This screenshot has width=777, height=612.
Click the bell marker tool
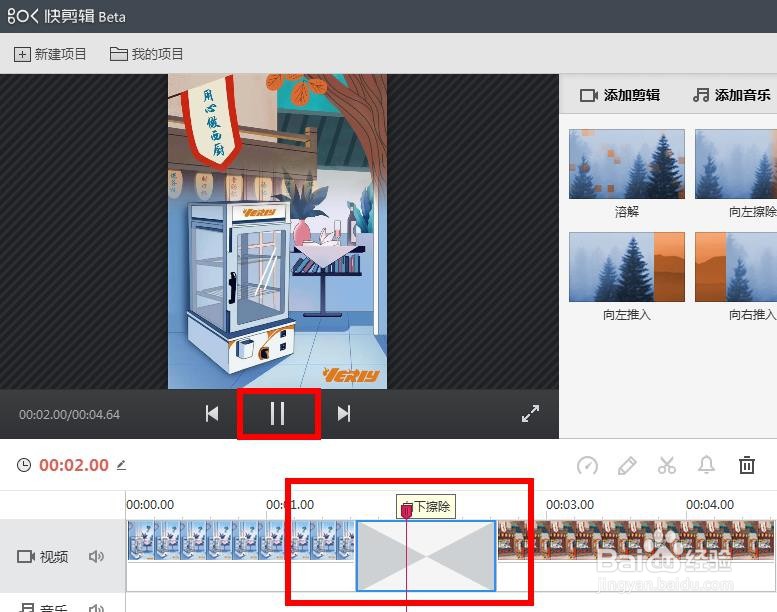tap(707, 465)
